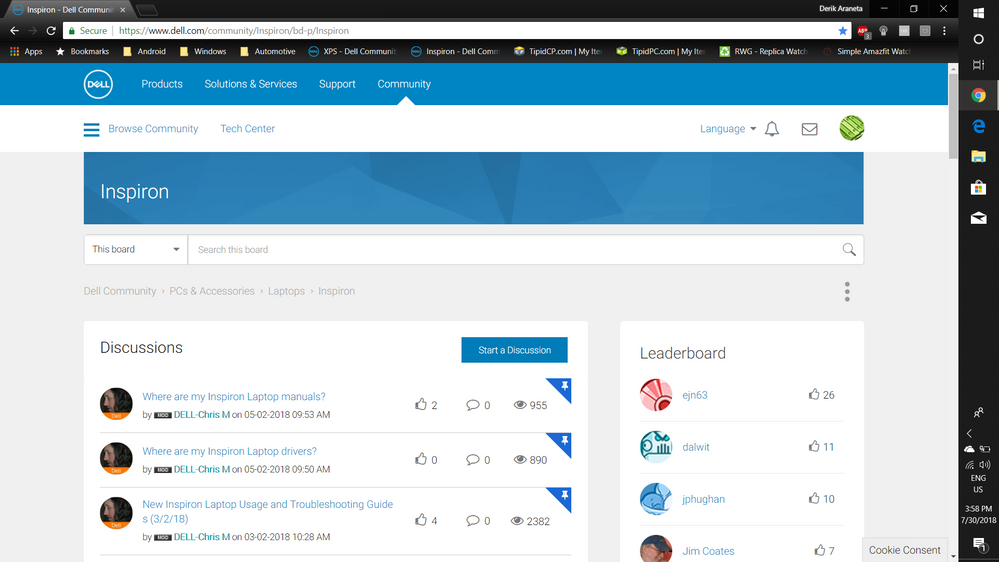Click the pin flag on Laptop manuals post
Viewport: 999px width, 562px height.
561,388
